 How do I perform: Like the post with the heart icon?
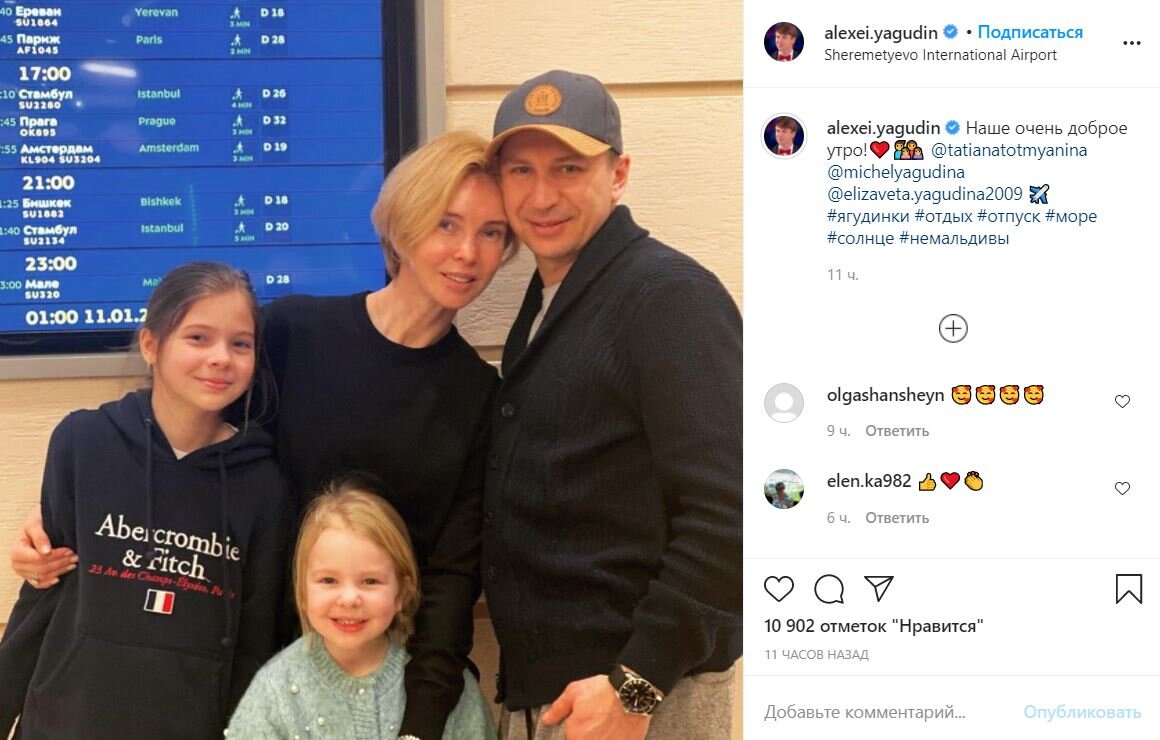tap(778, 588)
